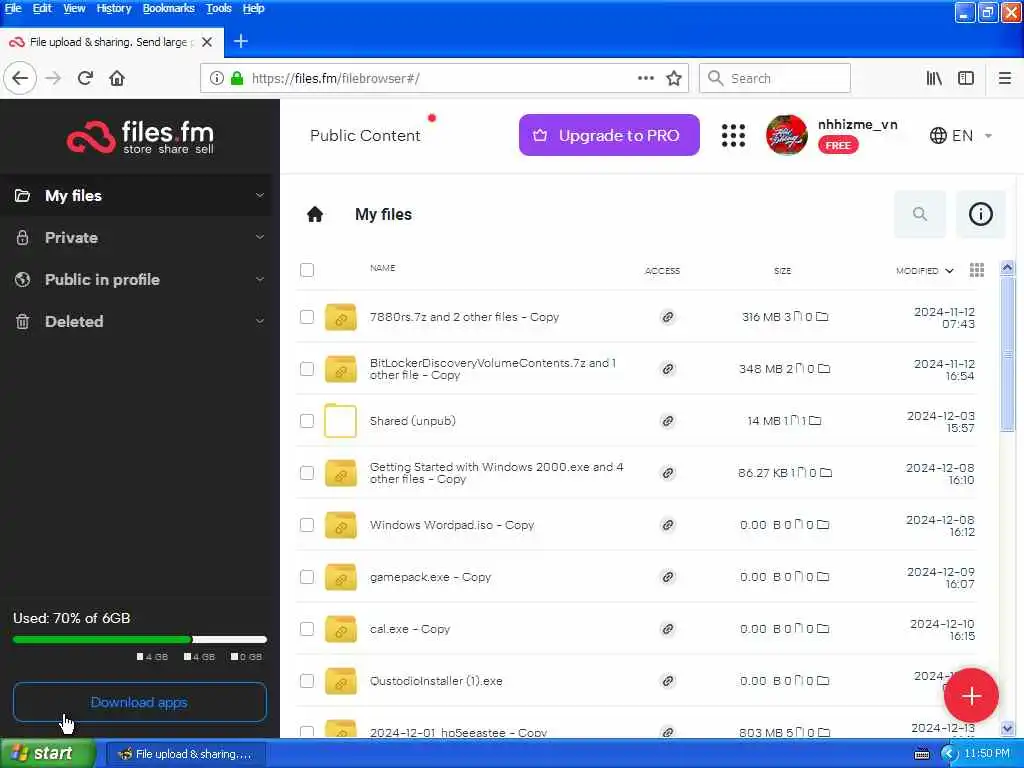Focus the Firefox Search input field
Viewport: 1024px width, 768px height.
coord(775,78)
